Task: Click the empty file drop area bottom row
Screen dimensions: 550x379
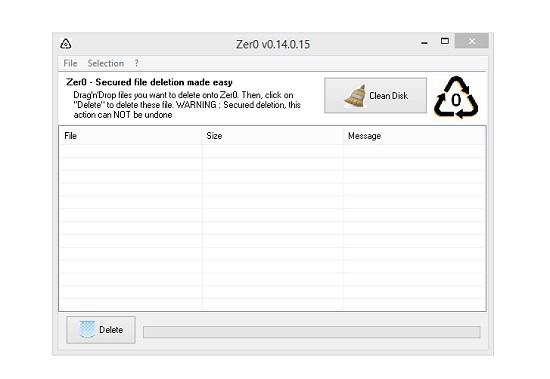Action: (x=272, y=304)
